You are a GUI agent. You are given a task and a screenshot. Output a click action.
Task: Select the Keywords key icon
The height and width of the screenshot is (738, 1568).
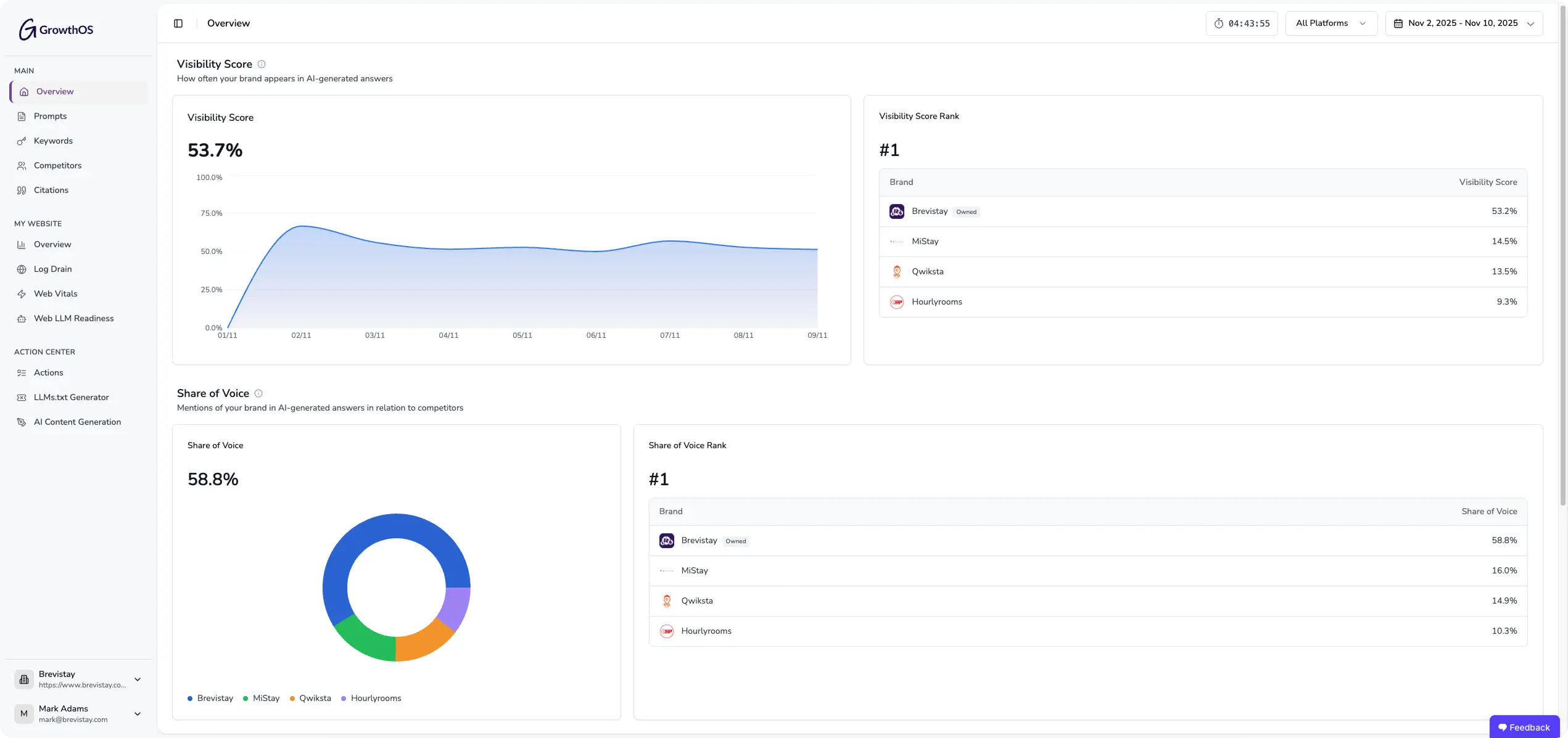[x=22, y=141]
